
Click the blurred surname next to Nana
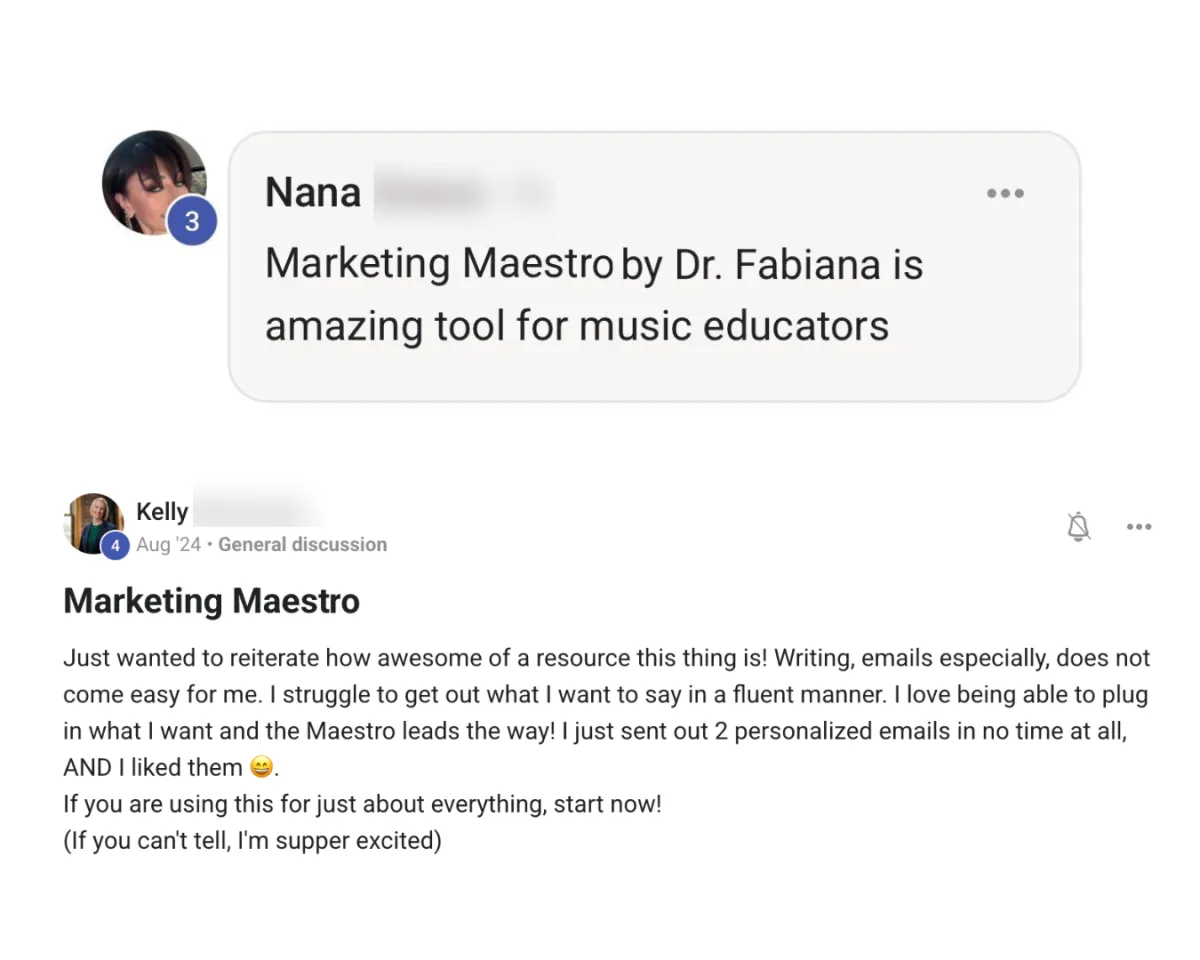462,192
